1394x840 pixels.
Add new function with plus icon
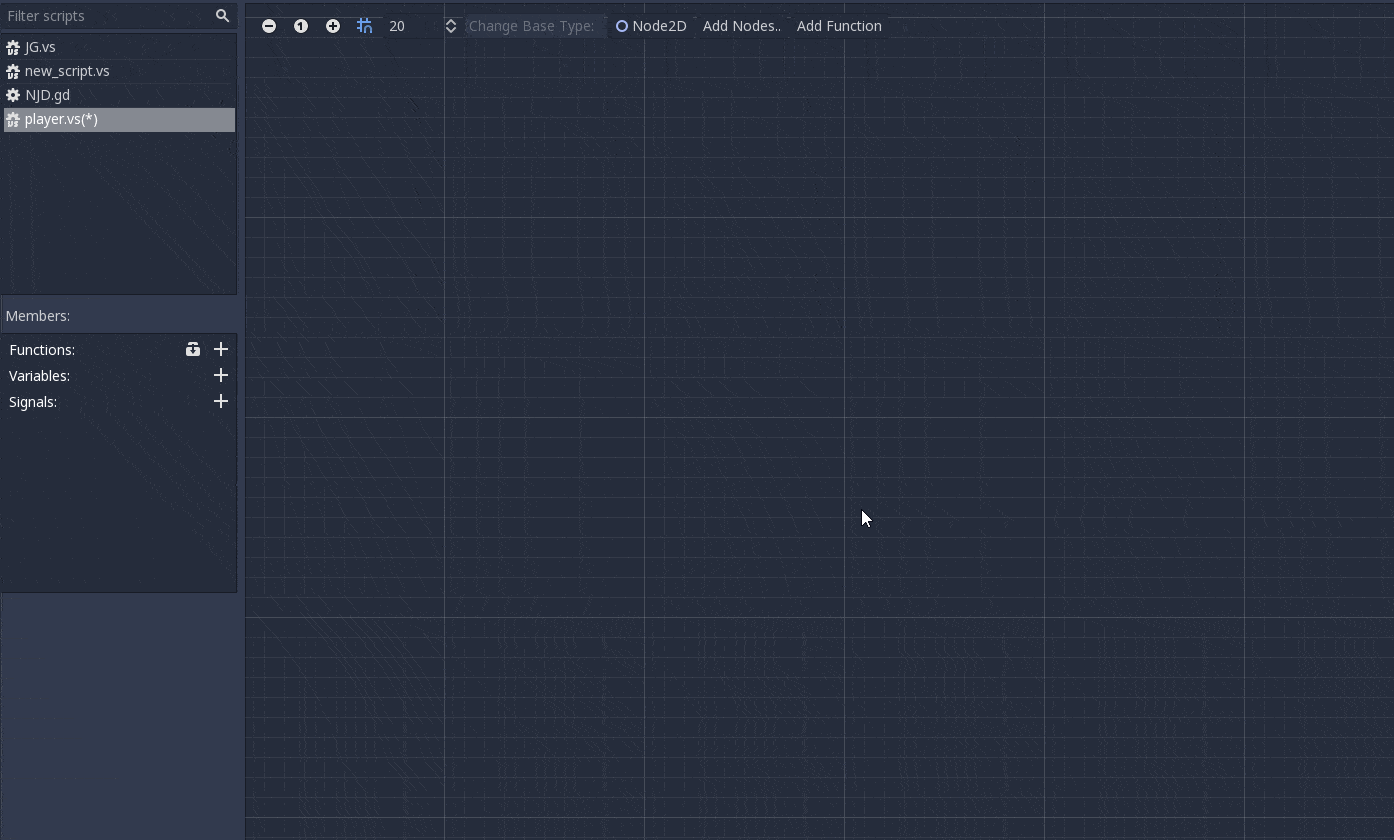[221, 349]
